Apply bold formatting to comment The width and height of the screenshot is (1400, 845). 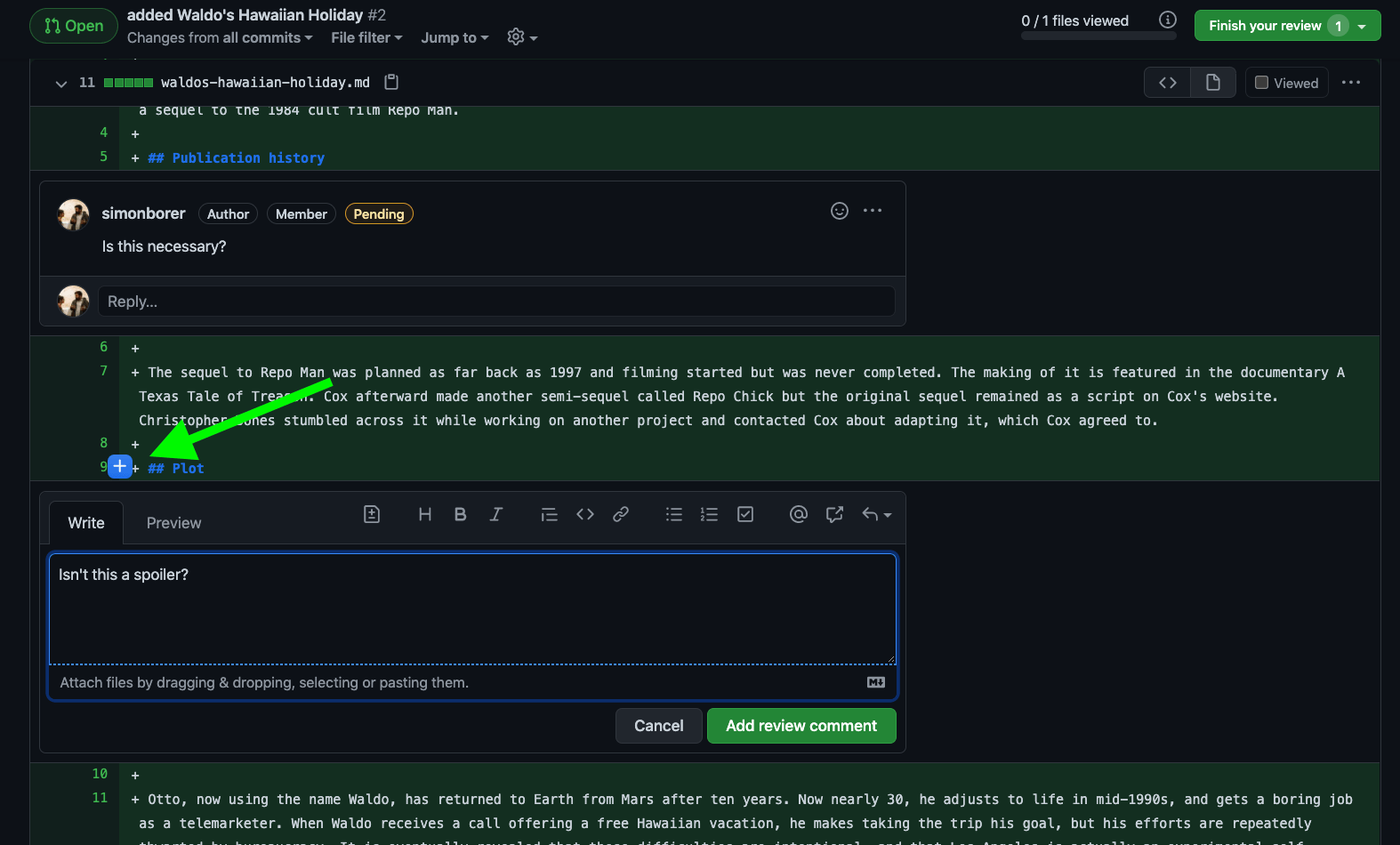point(461,514)
